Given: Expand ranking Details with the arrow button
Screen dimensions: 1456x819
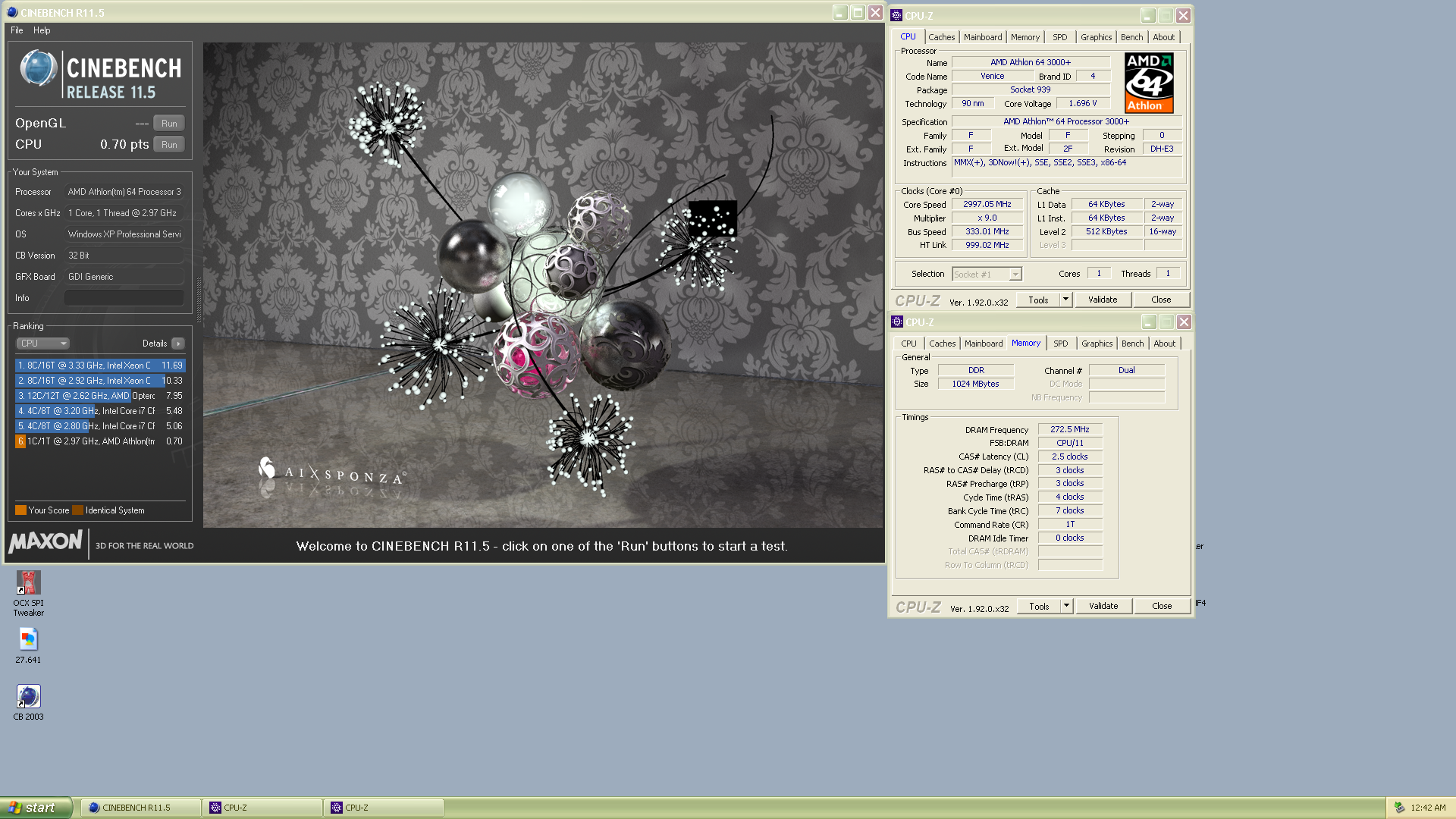Looking at the screenshot, I should click(x=178, y=344).
